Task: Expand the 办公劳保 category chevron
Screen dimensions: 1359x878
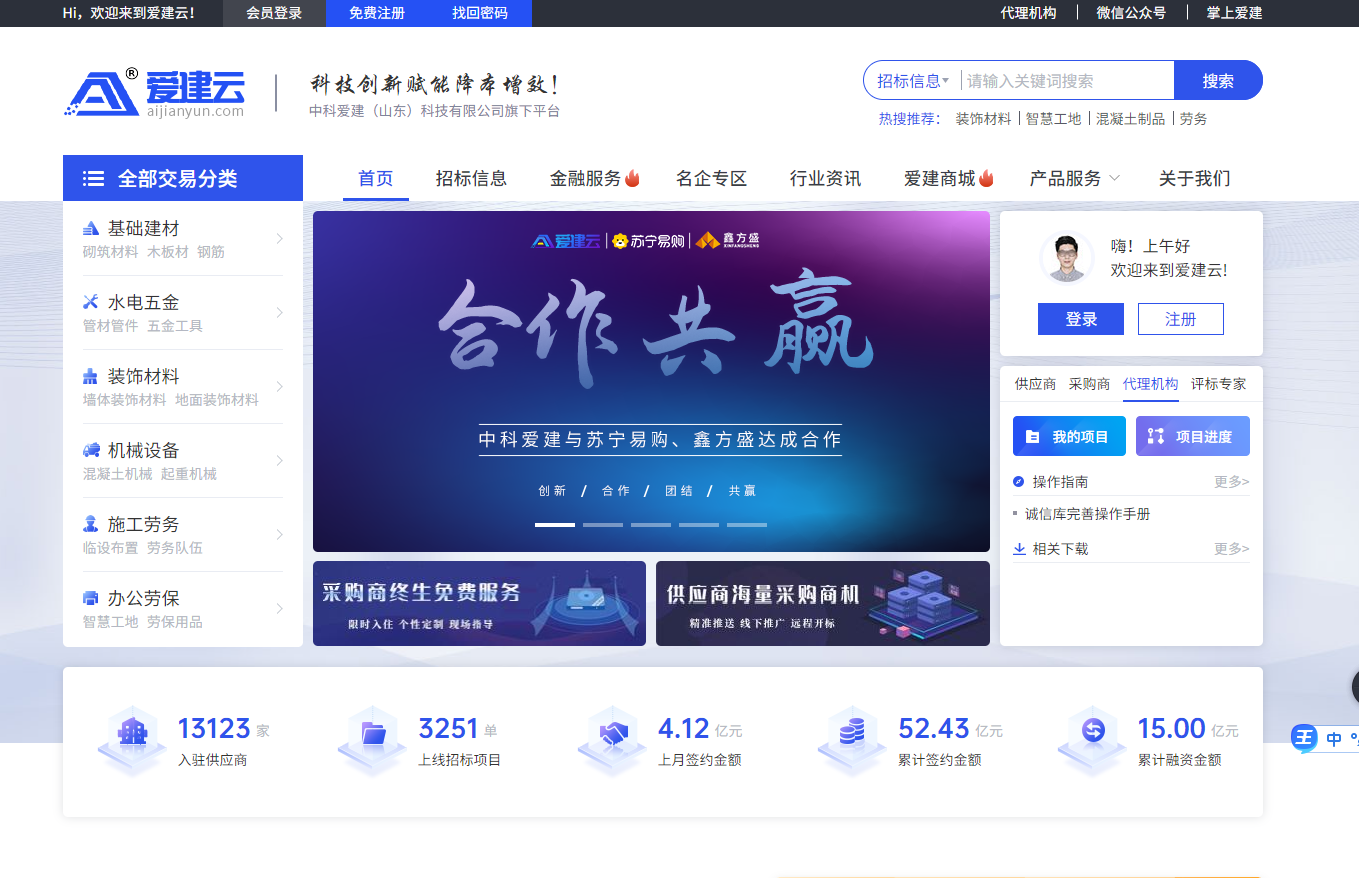Action: [279, 608]
